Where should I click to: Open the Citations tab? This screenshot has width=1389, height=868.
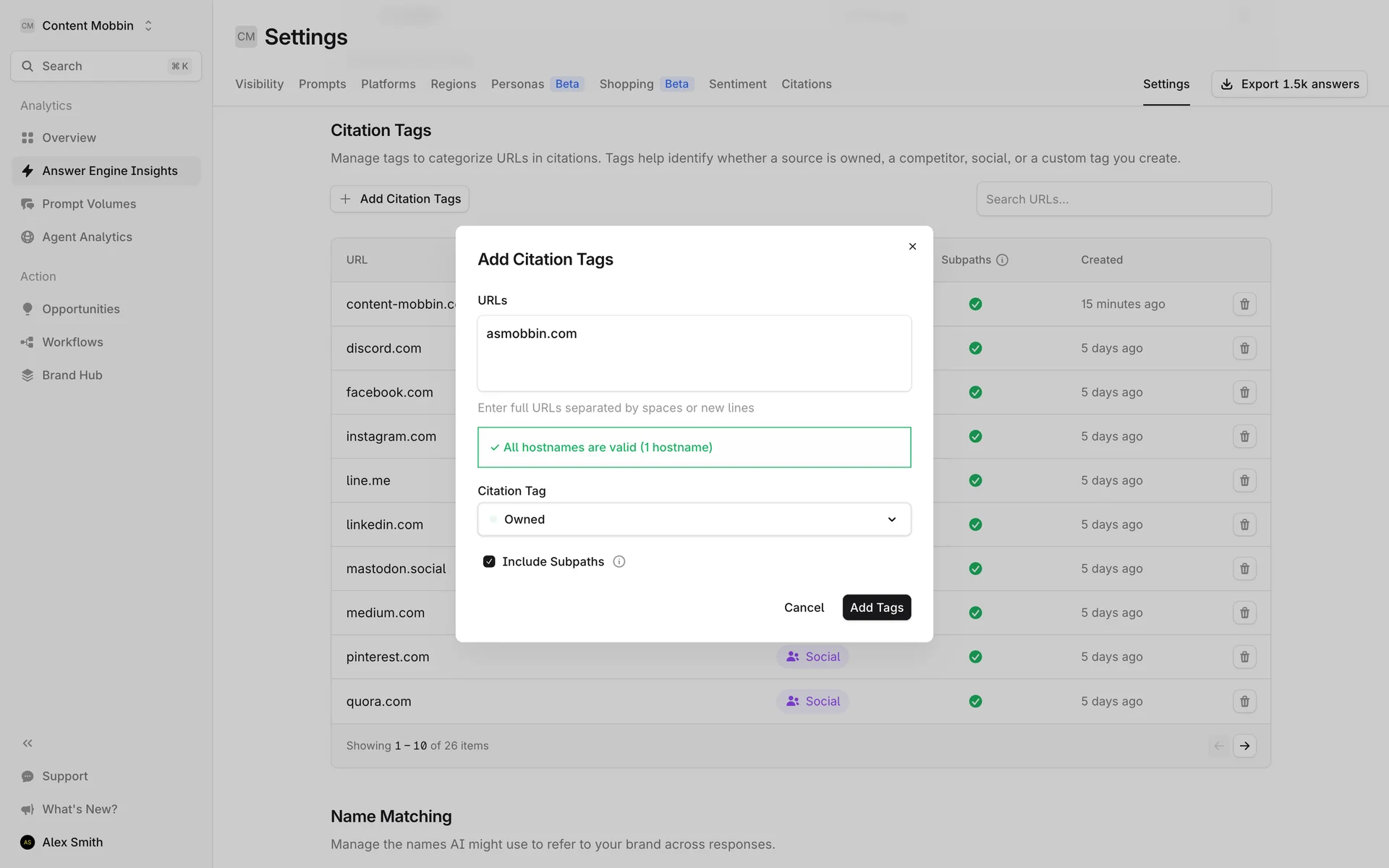(806, 84)
